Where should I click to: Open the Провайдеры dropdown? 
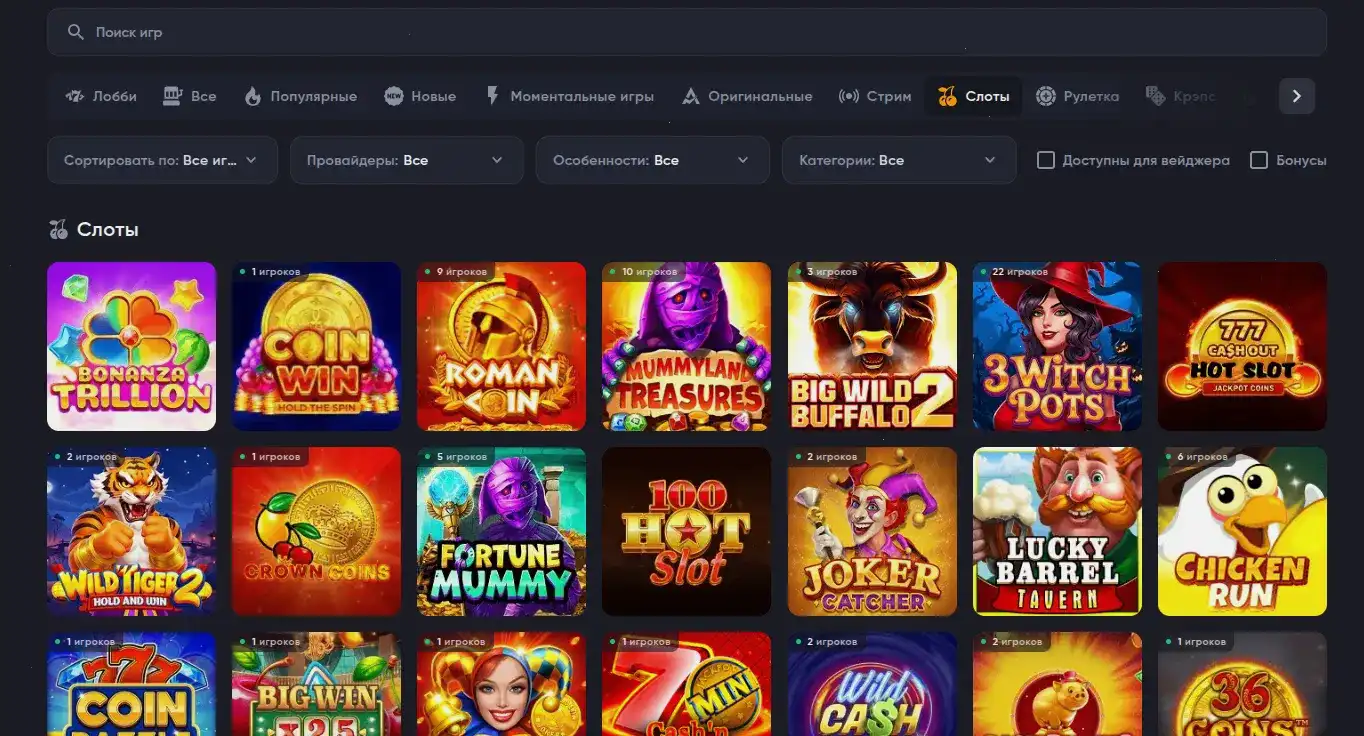click(x=406, y=159)
